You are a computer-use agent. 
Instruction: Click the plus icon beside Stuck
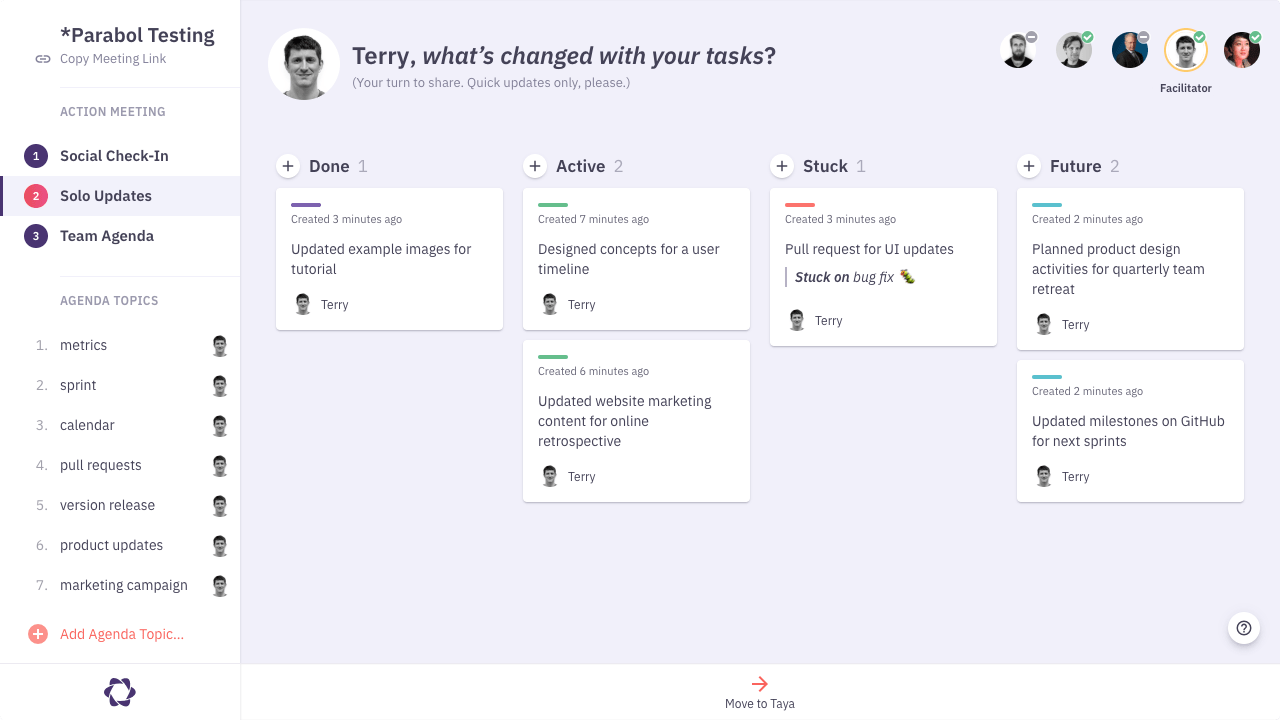tap(782, 166)
